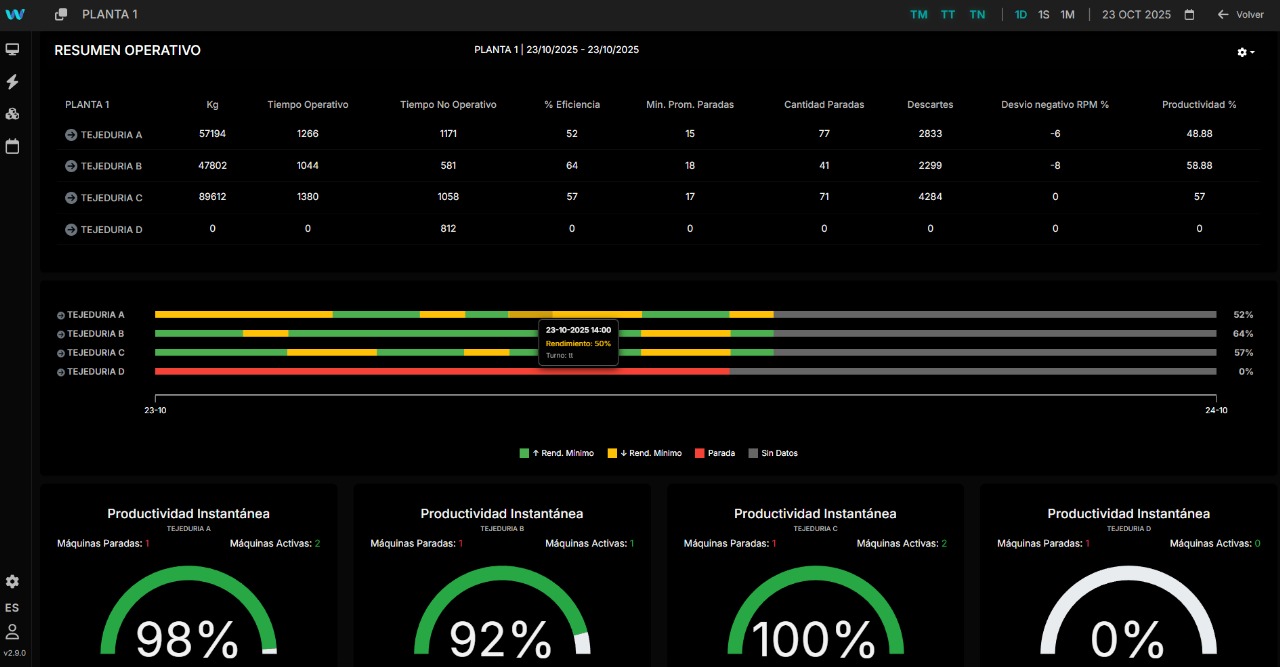Select the machines icon in the left sidebar
This screenshot has height=667, width=1280.
click(13, 113)
